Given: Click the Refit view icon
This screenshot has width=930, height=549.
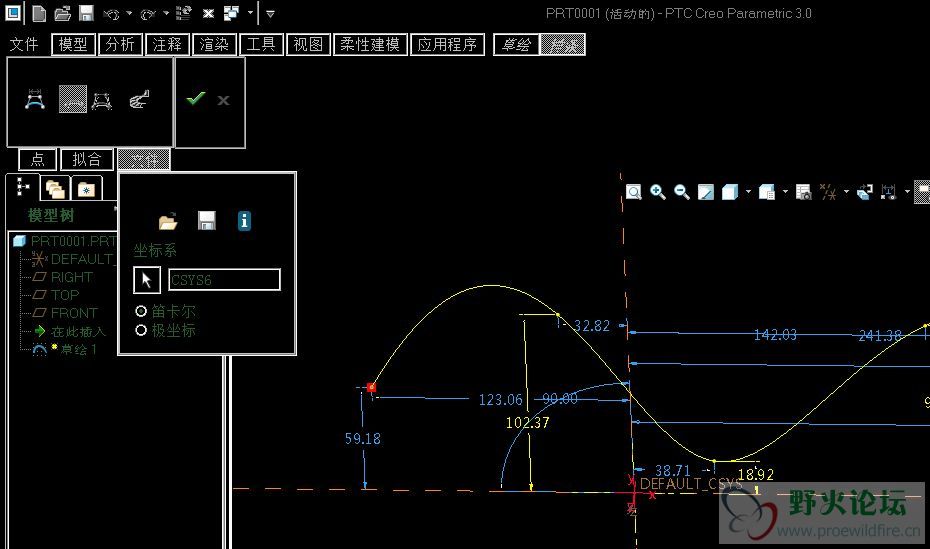Looking at the screenshot, I should coord(633,192).
